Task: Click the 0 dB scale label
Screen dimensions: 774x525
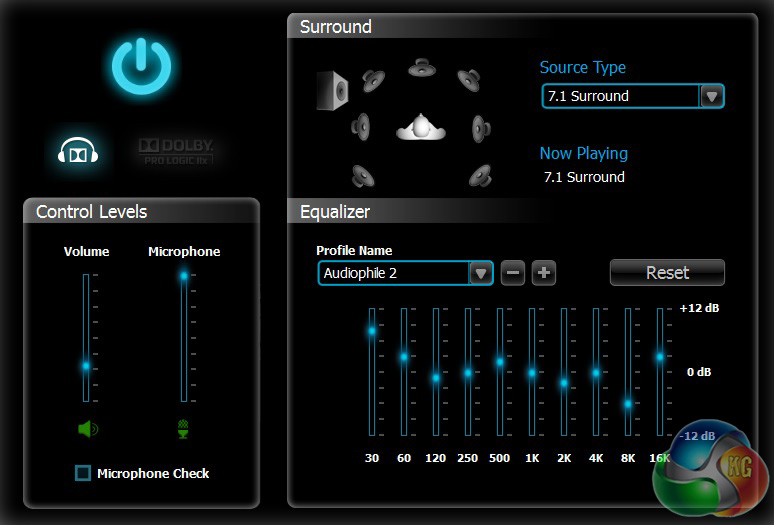Action: [699, 372]
